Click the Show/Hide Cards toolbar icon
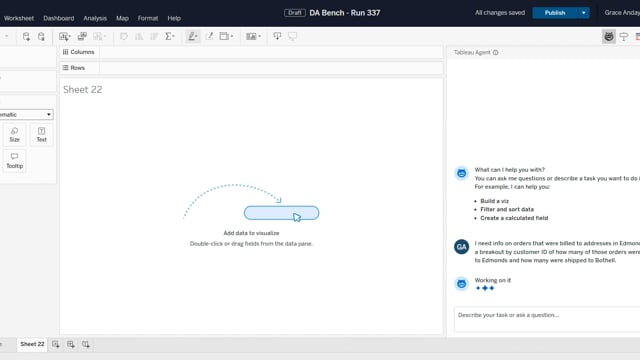This screenshot has width=640, height=360. (251, 36)
